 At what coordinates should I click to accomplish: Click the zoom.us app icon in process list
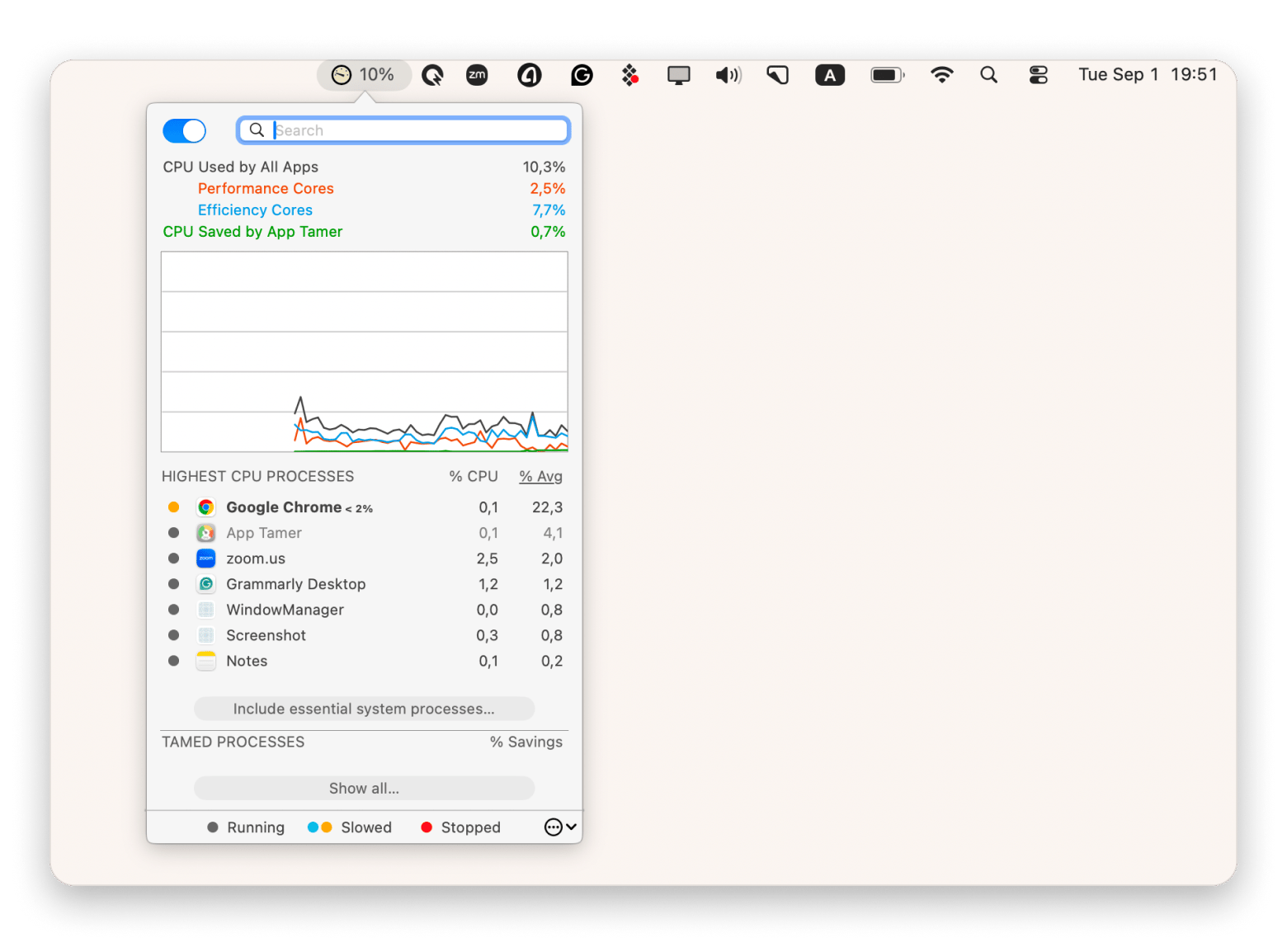pos(206,558)
